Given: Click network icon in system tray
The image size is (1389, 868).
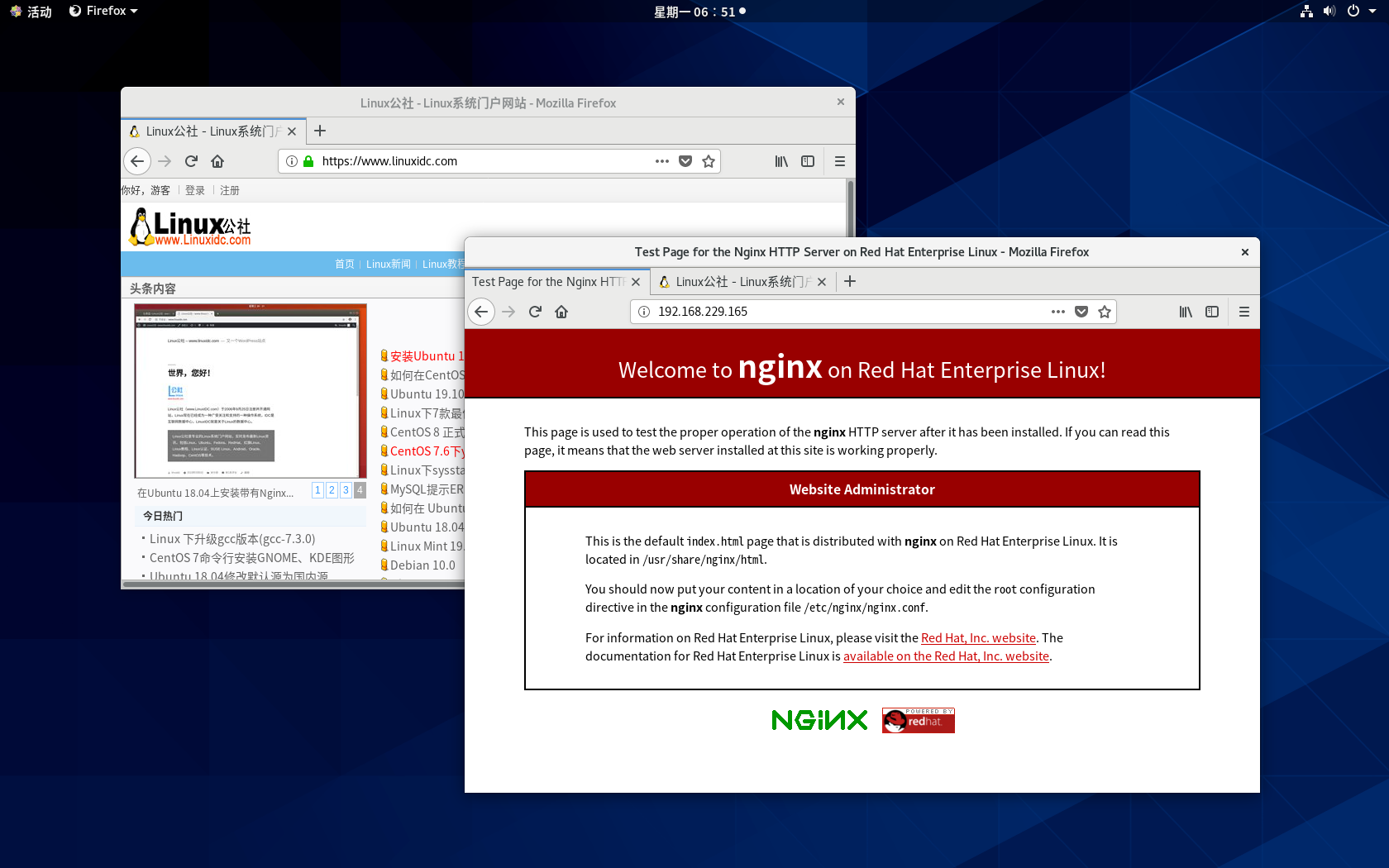Looking at the screenshot, I should [1306, 11].
